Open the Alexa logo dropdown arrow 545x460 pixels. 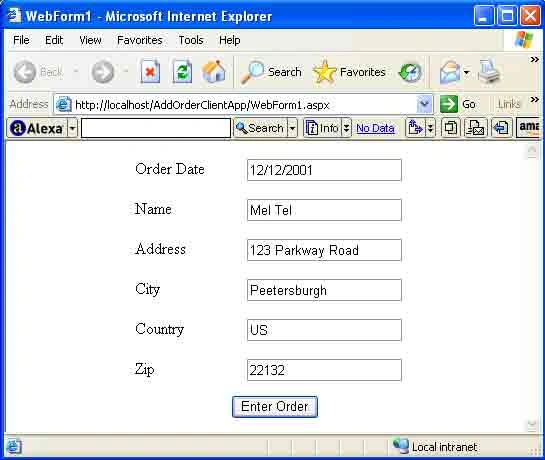coord(72,128)
